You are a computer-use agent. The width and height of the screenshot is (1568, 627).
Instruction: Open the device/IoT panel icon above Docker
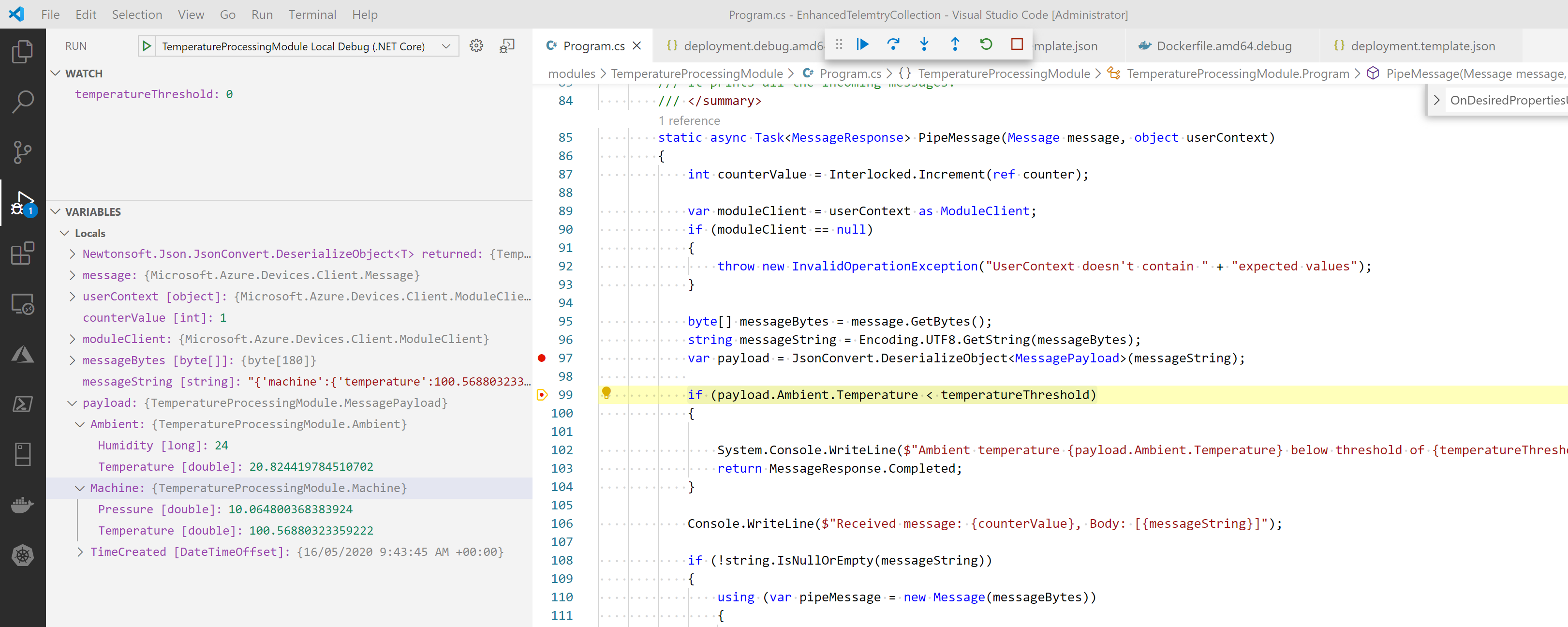pyautogui.click(x=23, y=454)
